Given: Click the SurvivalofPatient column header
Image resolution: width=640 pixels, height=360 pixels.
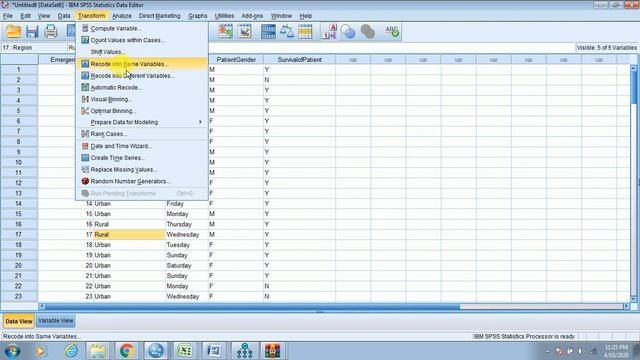Looking at the screenshot, I should coord(300,60).
